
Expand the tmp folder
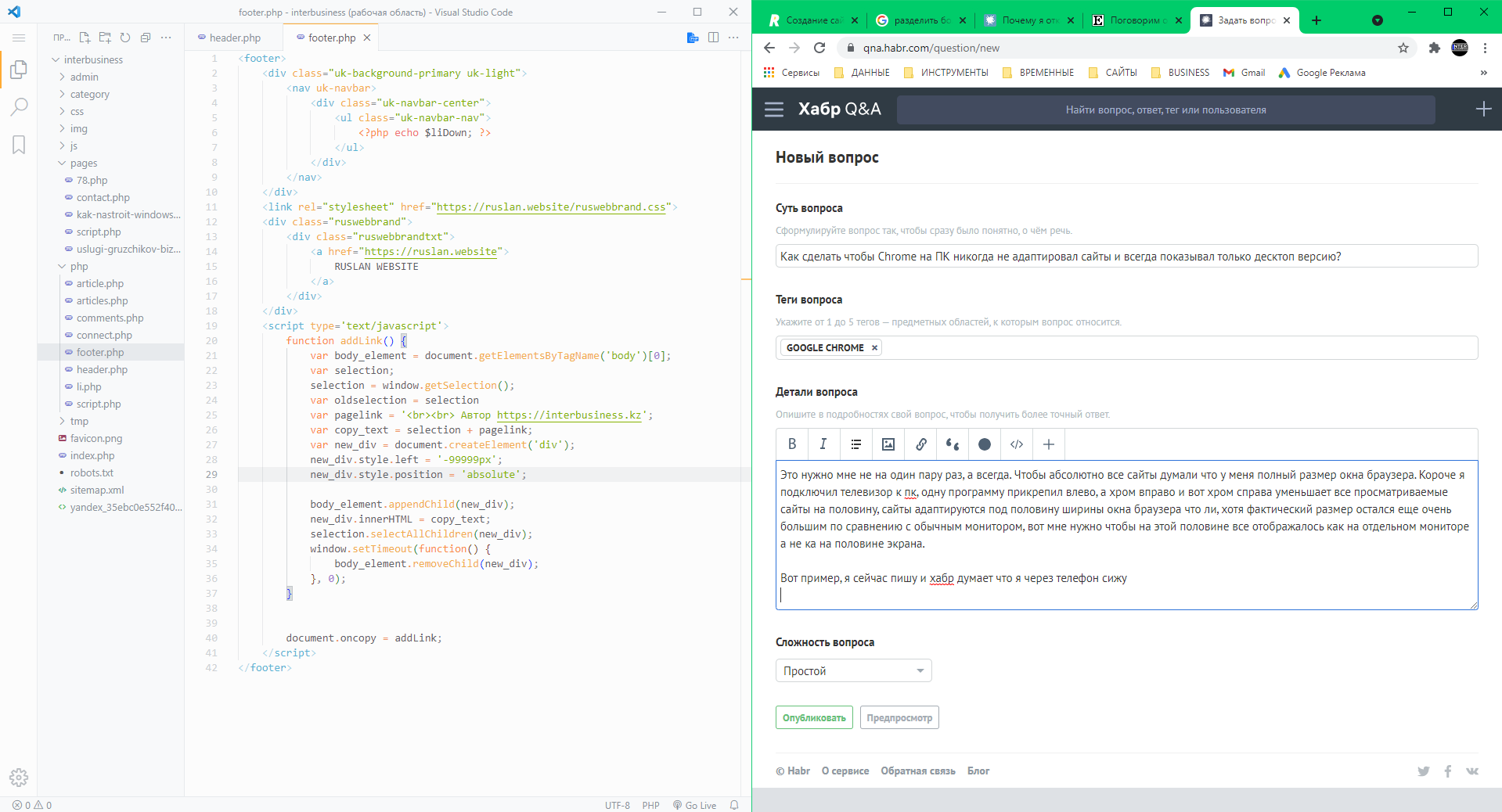coord(79,421)
